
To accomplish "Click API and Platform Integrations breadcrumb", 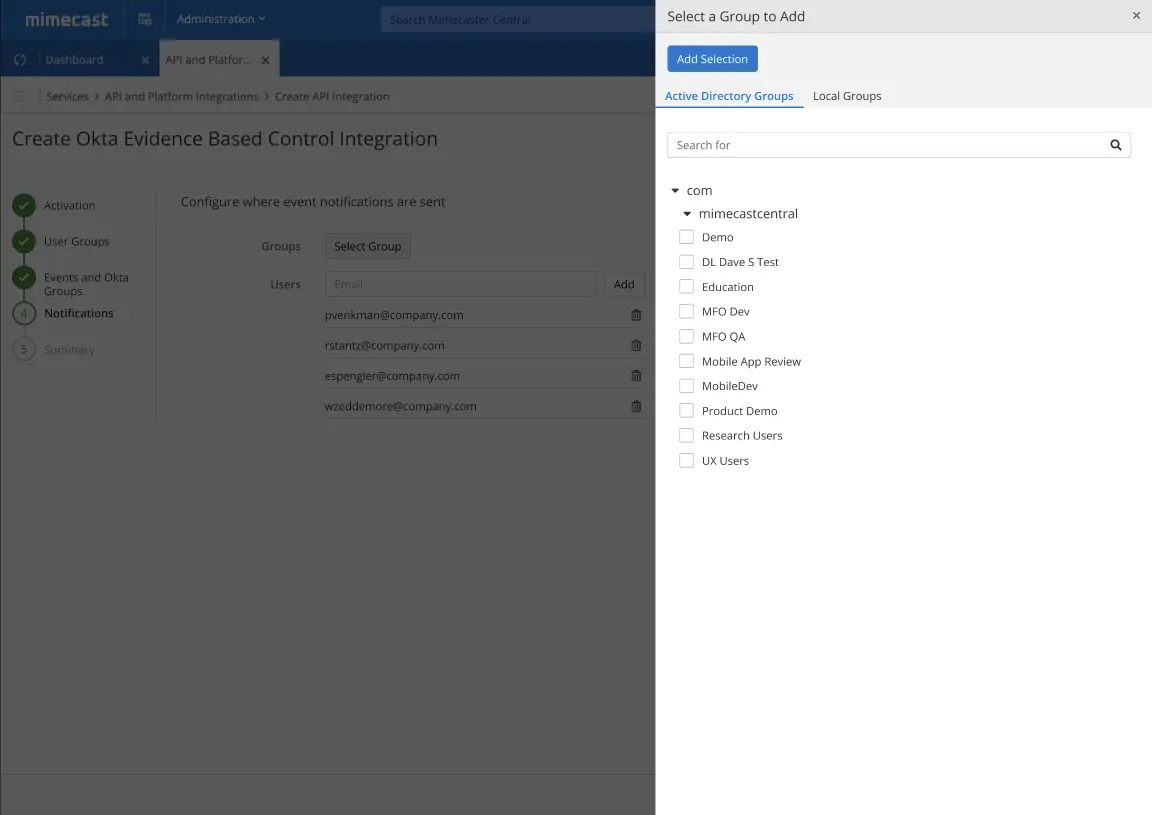I will [181, 96].
